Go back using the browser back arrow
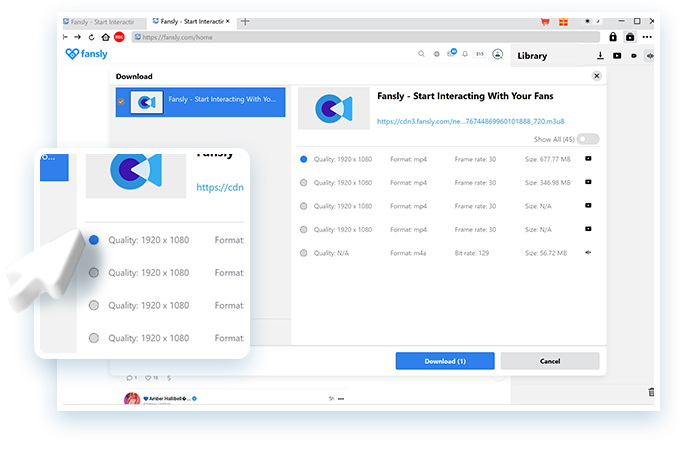This screenshot has width=684, height=449. tap(65, 37)
